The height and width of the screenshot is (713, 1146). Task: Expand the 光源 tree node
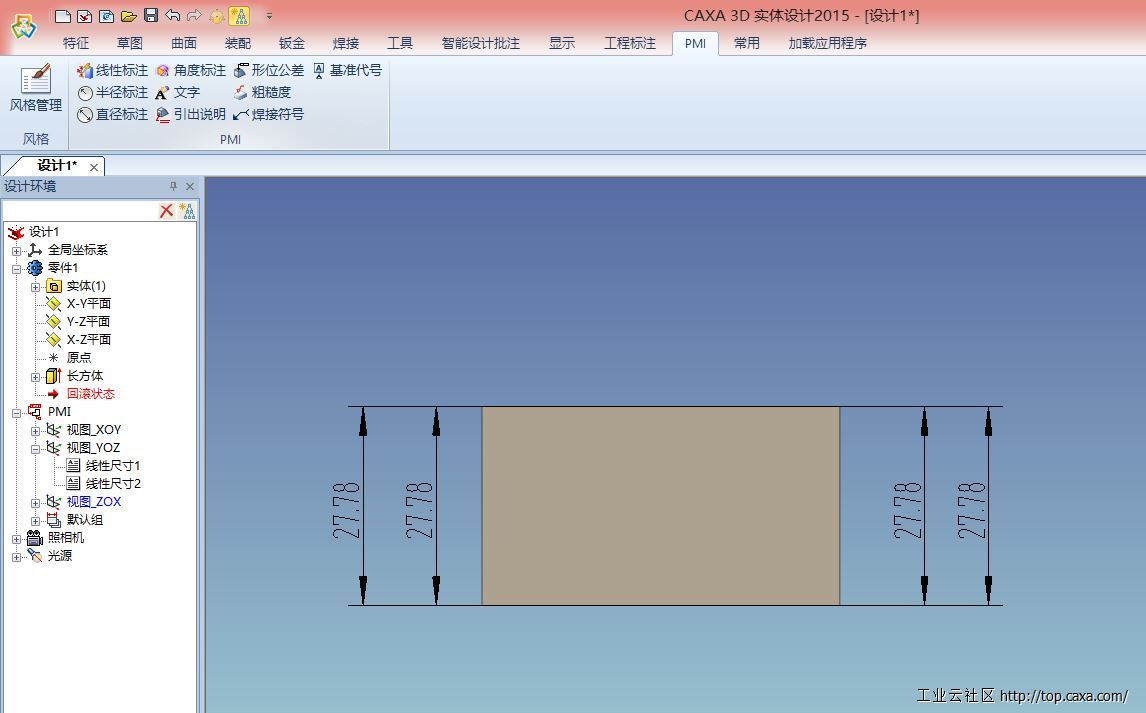coord(16,557)
